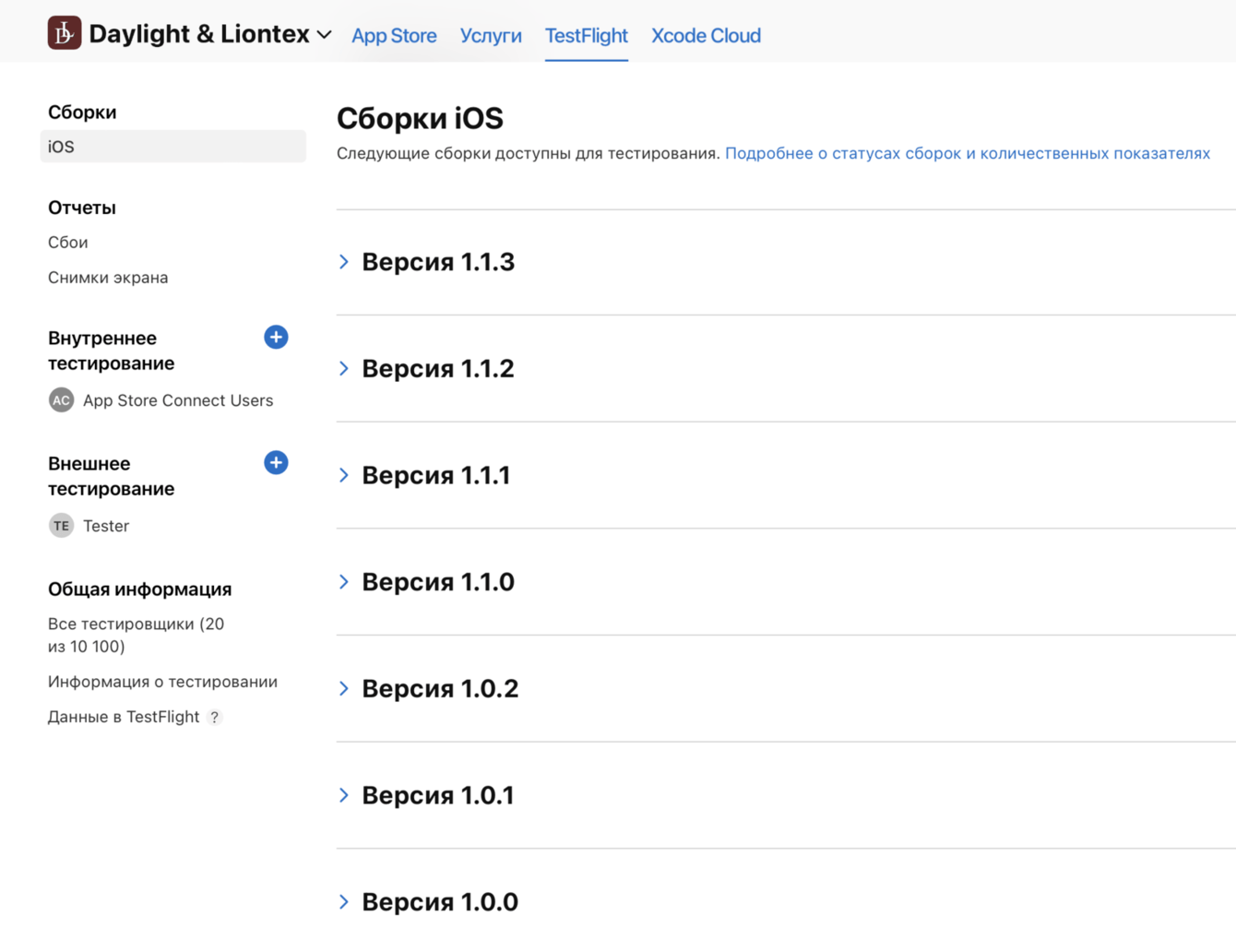This screenshot has height=952, width=1236.
Task: Expand Версия 1.1.1 builds
Action: tap(344, 475)
